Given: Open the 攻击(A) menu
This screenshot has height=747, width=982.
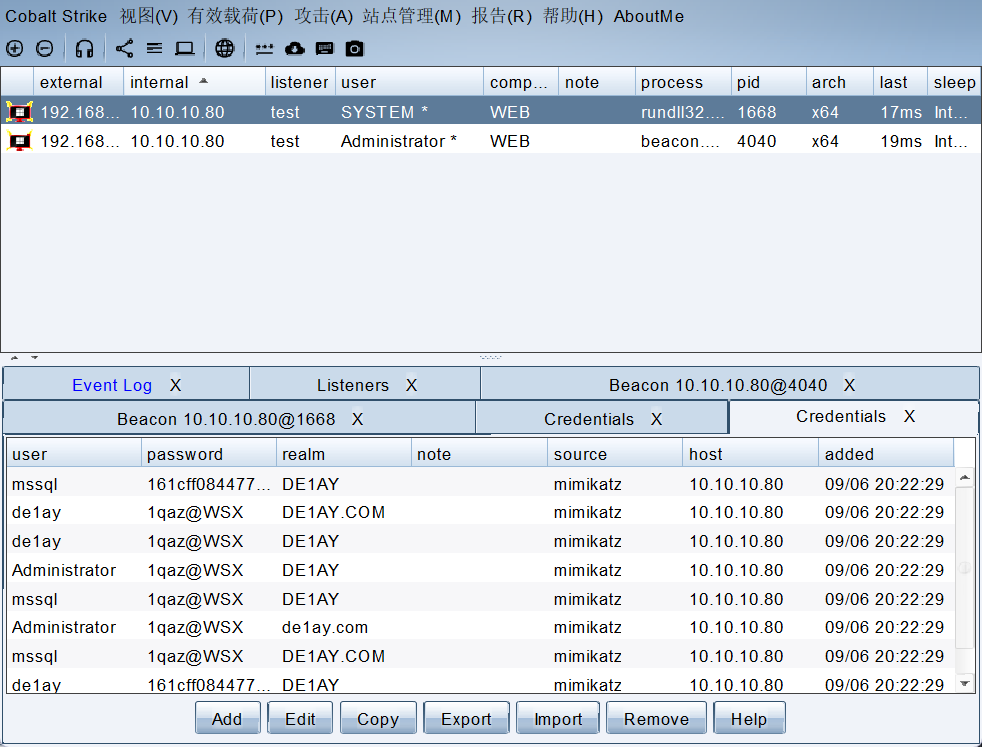Looking at the screenshot, I should (323, 16).
